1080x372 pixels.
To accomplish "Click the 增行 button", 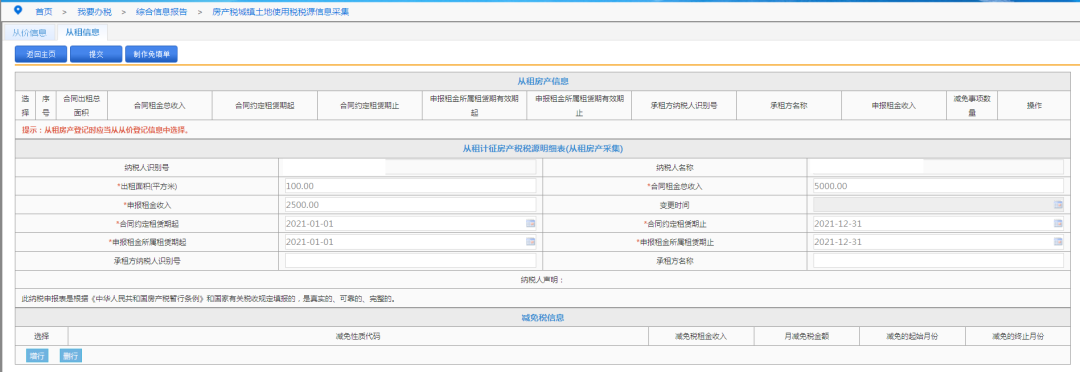I will (37, 355).
